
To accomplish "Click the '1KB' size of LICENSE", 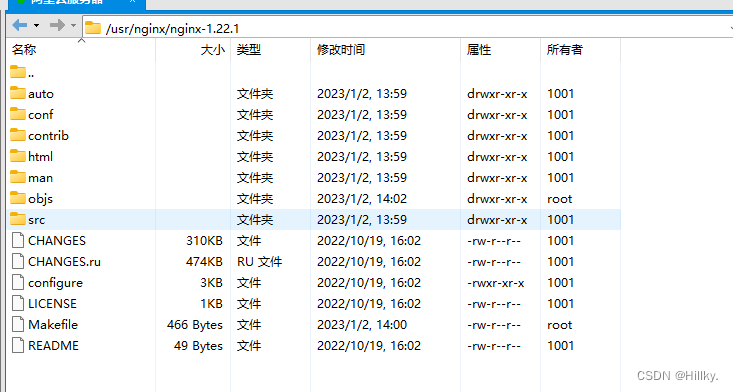I will (211, 304).
